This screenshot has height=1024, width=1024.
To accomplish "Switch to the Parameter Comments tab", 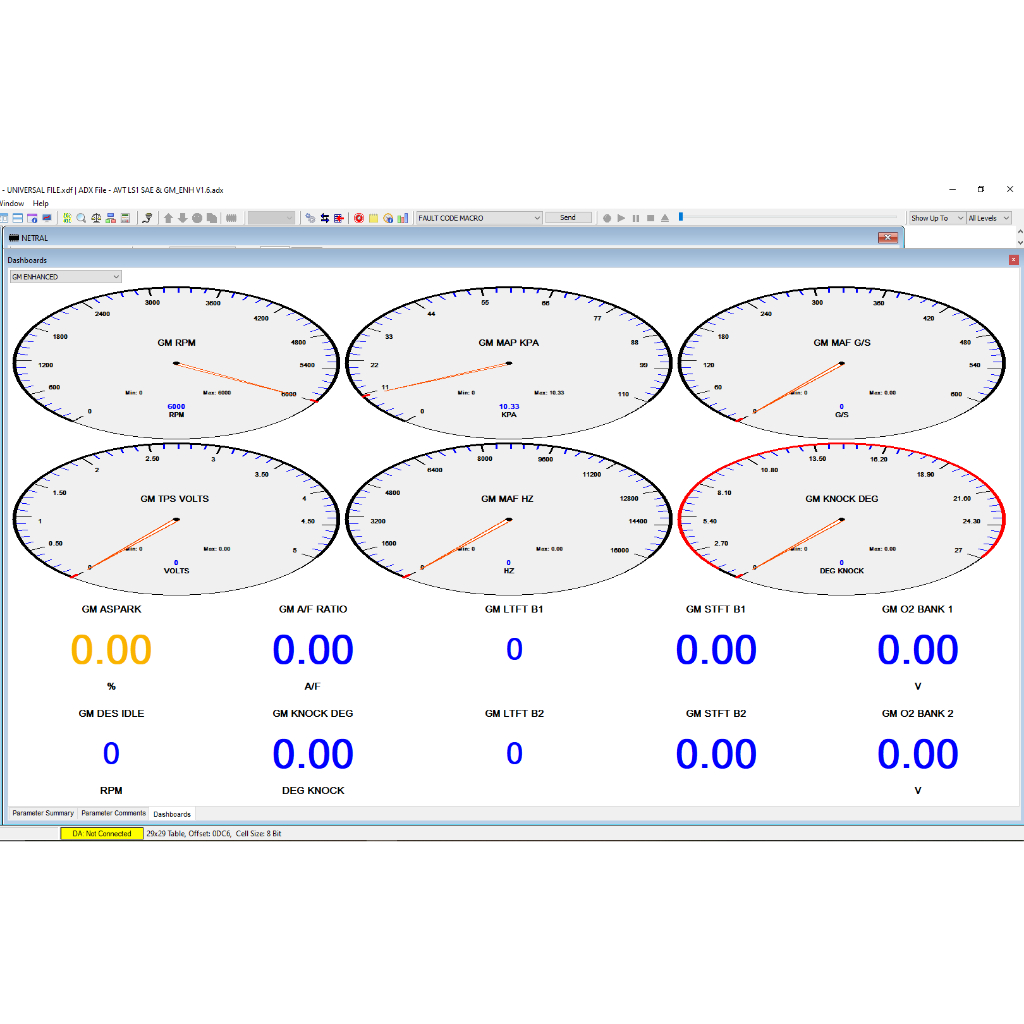I will pos(114,813).
